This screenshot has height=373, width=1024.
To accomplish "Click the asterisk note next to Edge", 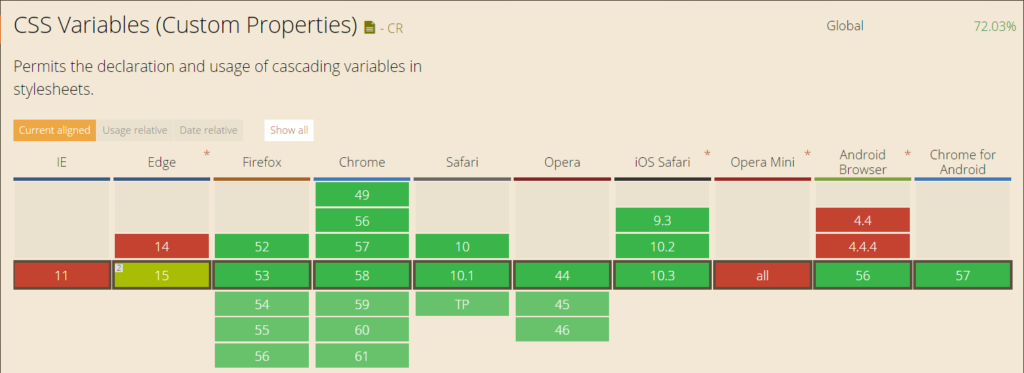I will pos(207,155).
